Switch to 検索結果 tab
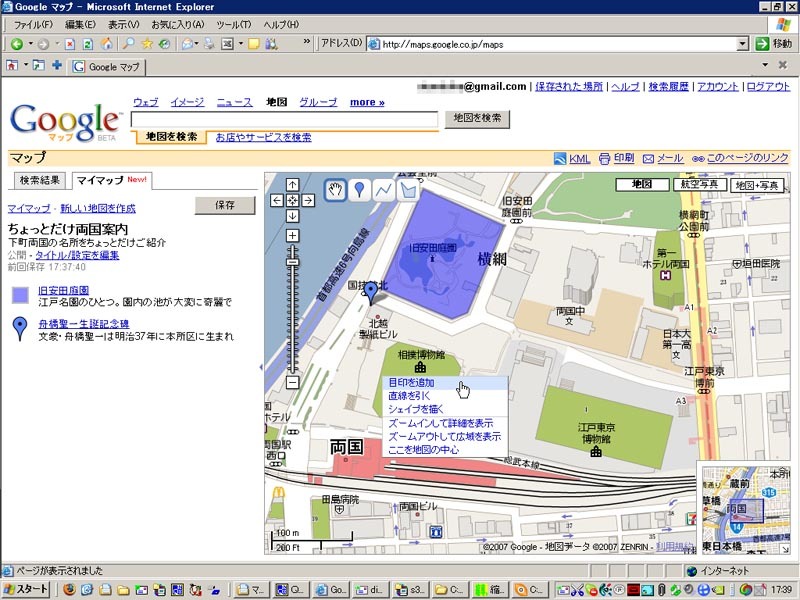This screenshot has width=800, height=600. (x=39, y=180)
